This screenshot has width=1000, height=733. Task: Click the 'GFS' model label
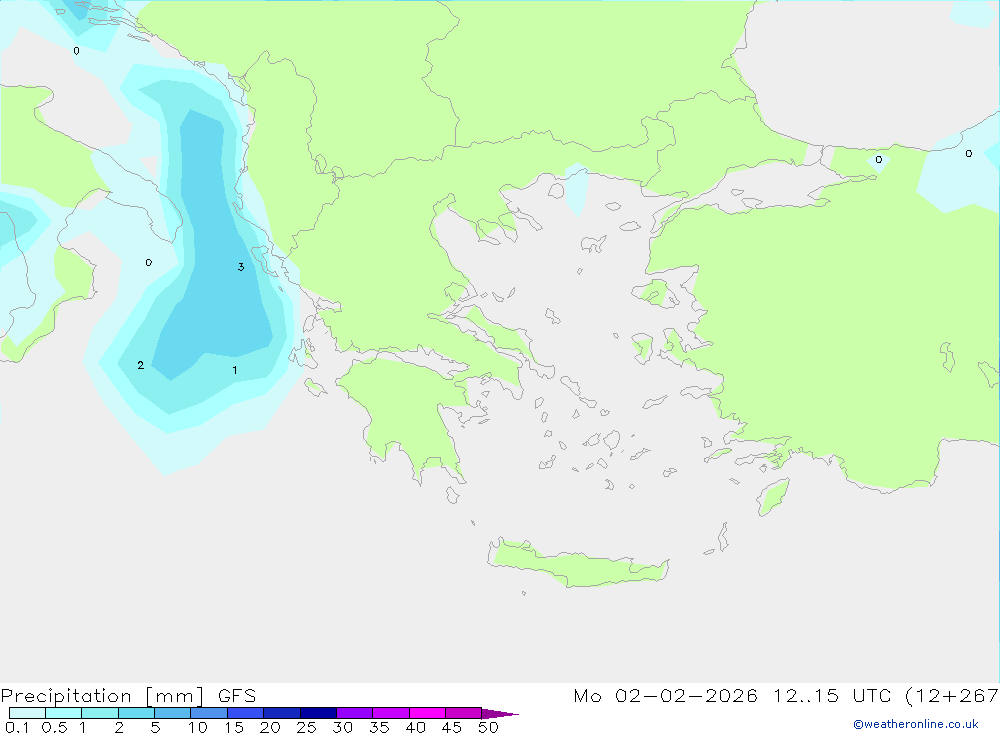(x=237, y=696)
